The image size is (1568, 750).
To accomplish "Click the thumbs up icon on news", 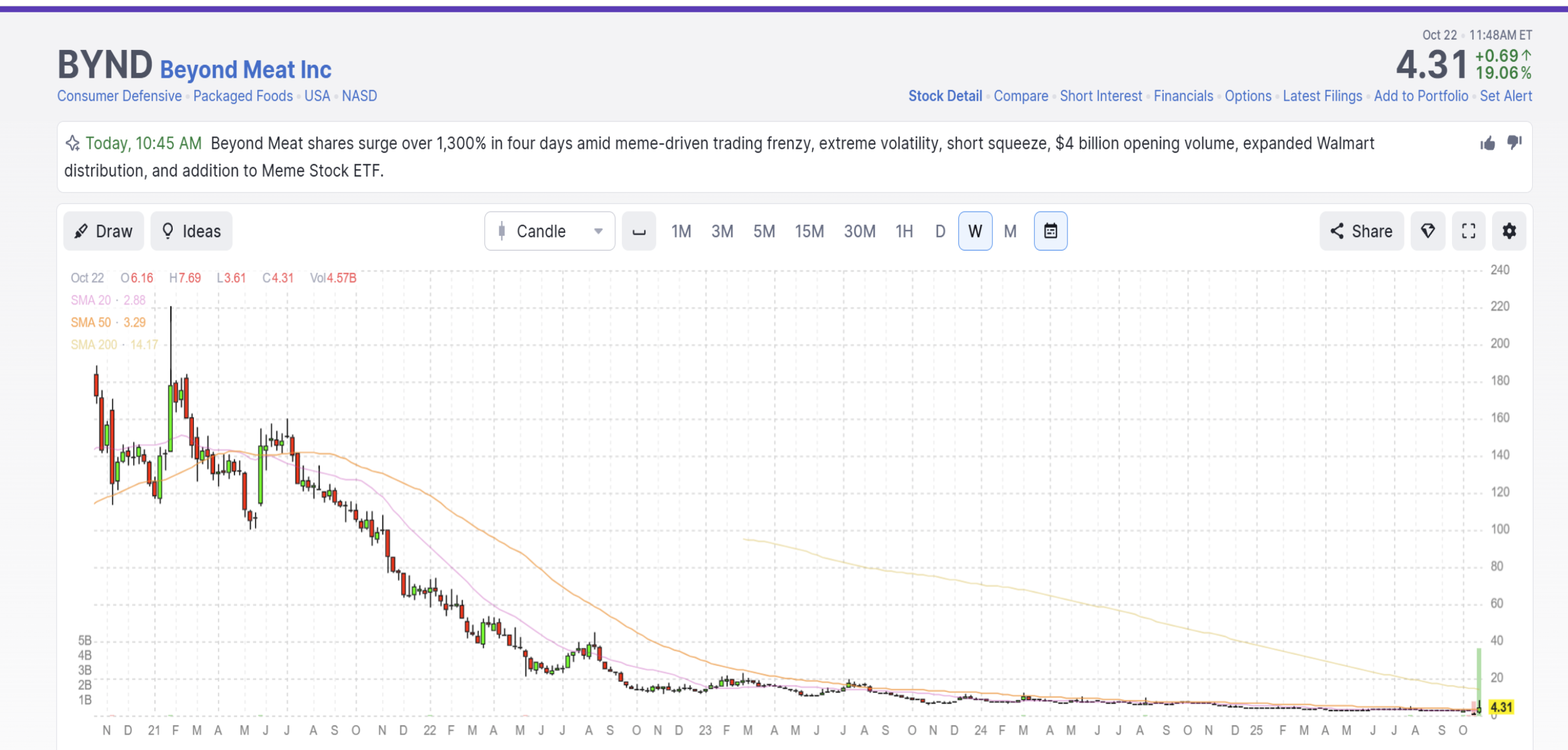I will click(1487, 144).
